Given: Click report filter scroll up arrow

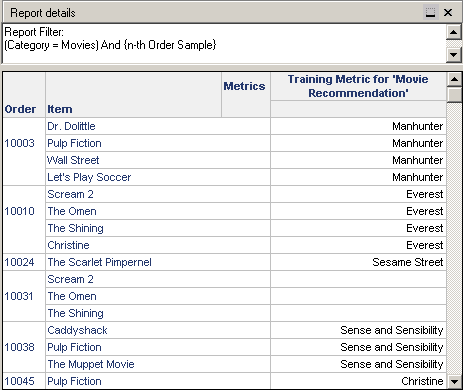Looking at the screenshot, I should click(x=453, y=32).
